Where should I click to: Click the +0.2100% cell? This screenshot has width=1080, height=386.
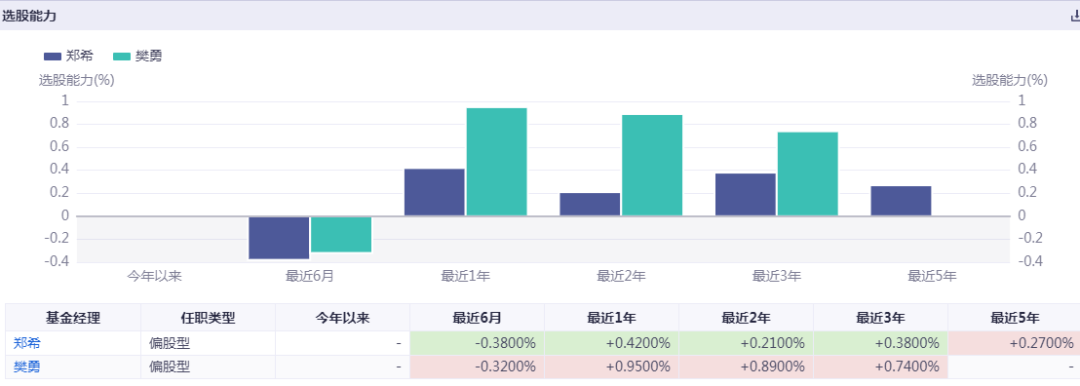(746, 343)
